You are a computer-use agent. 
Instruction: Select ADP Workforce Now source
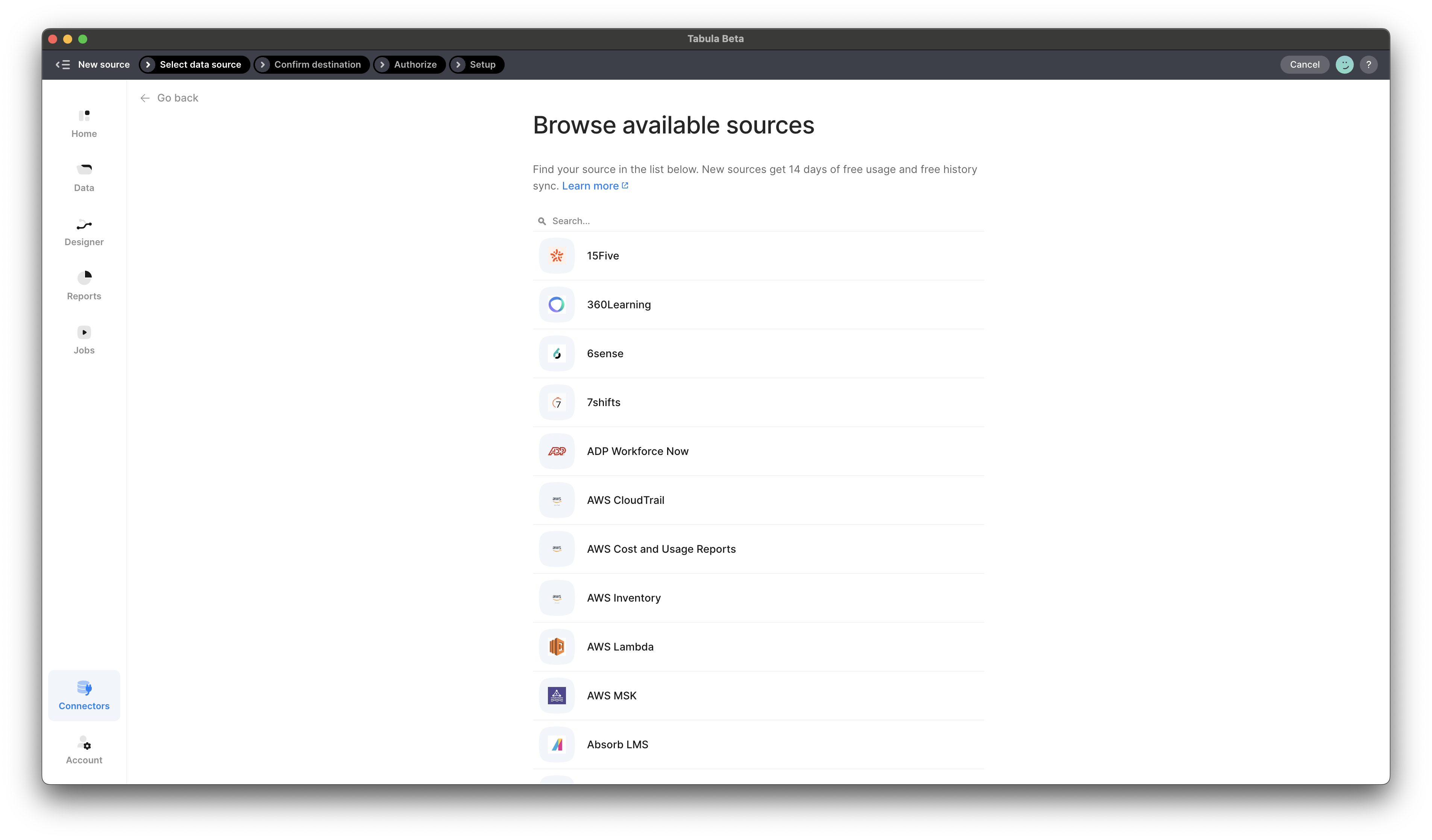point(637,451)
